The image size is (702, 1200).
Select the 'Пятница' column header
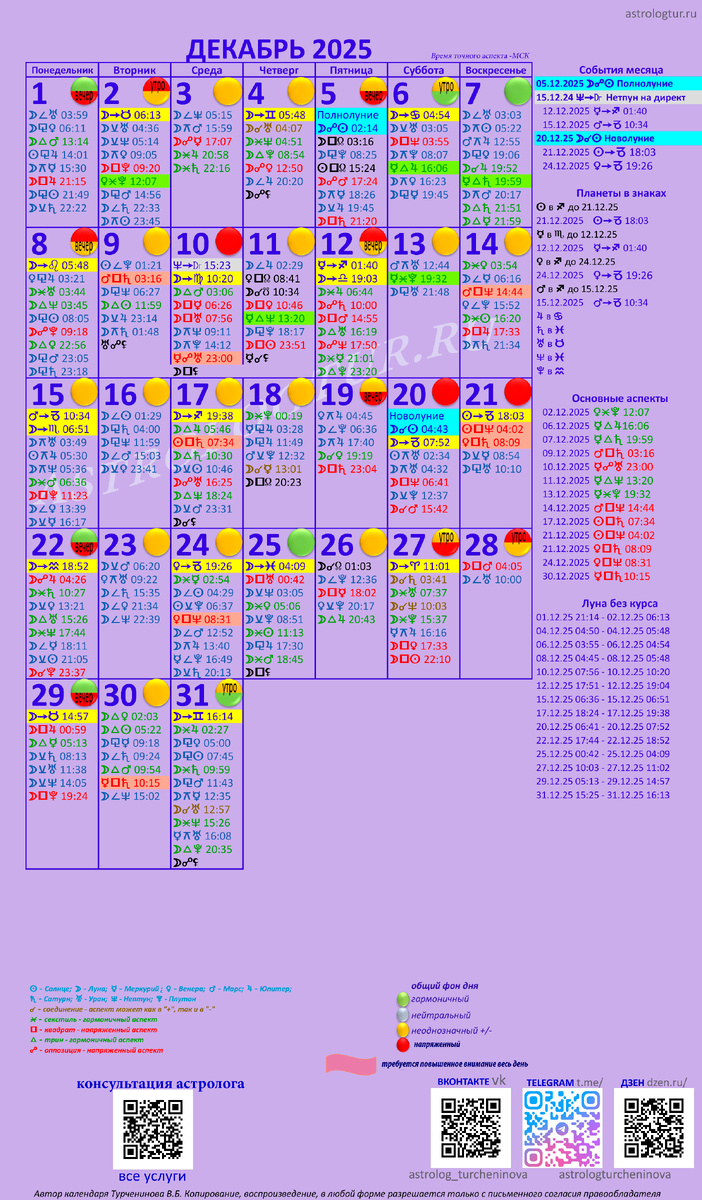coord(352,71)
